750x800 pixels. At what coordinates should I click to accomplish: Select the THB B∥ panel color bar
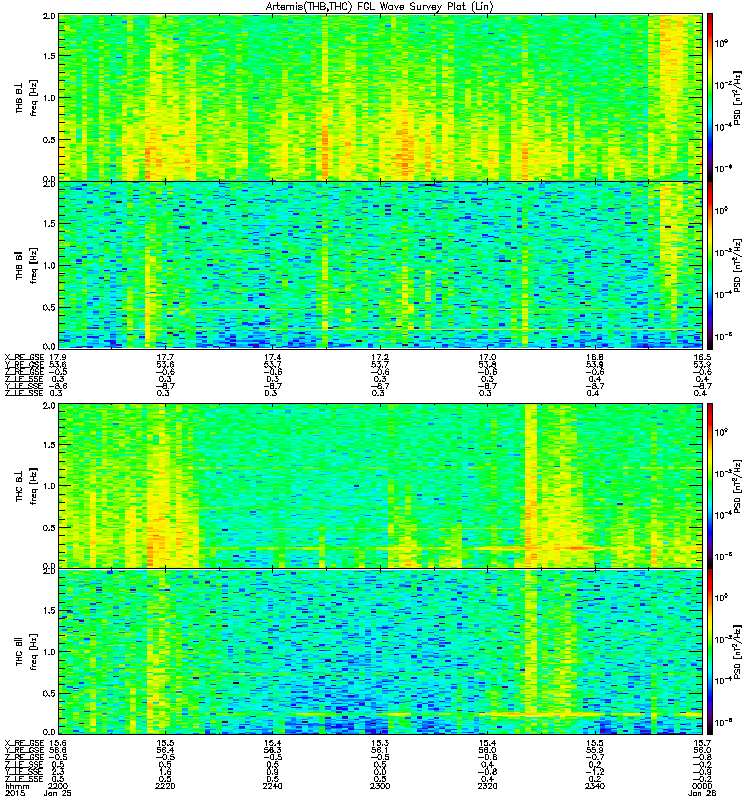pyautogui.click(x=709, y=265)
